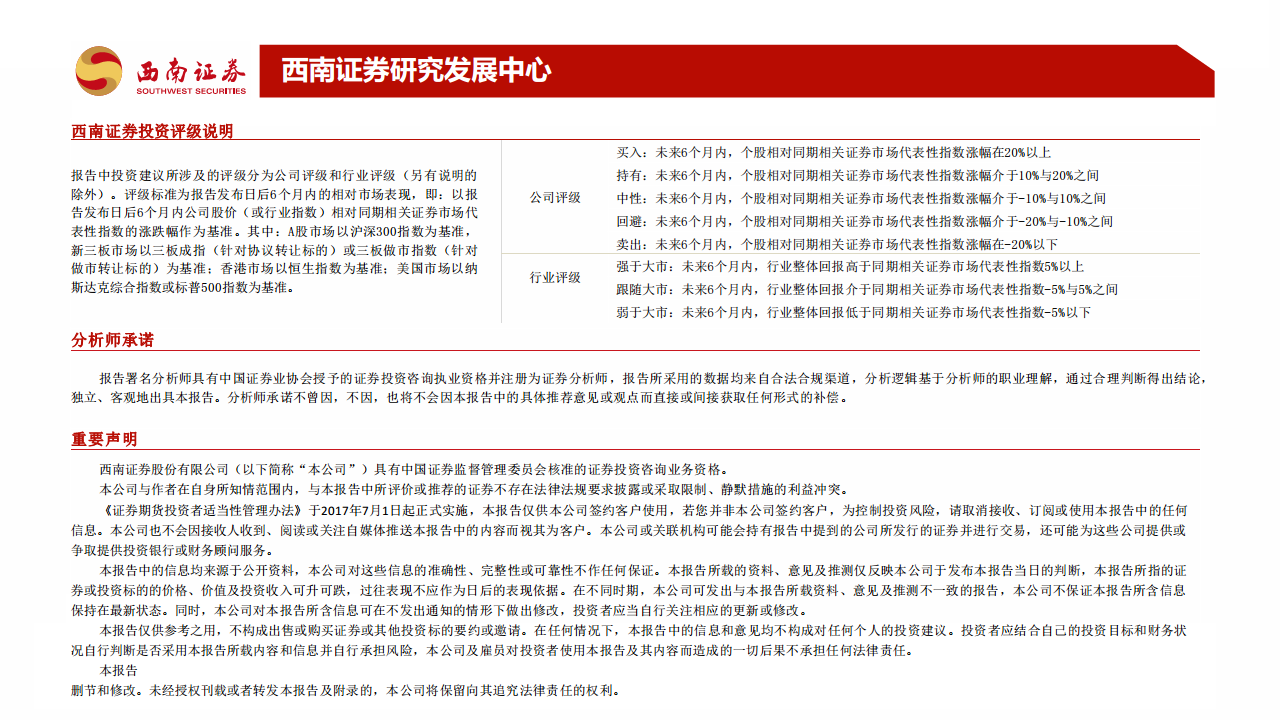Click the 买入 rating definition row
Screen dimensions: 1280x720
[834, 153]
